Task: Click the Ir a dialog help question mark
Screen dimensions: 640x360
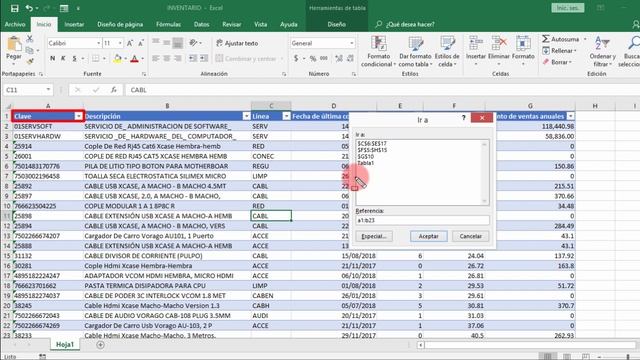Action: click(x=463, y=118)
